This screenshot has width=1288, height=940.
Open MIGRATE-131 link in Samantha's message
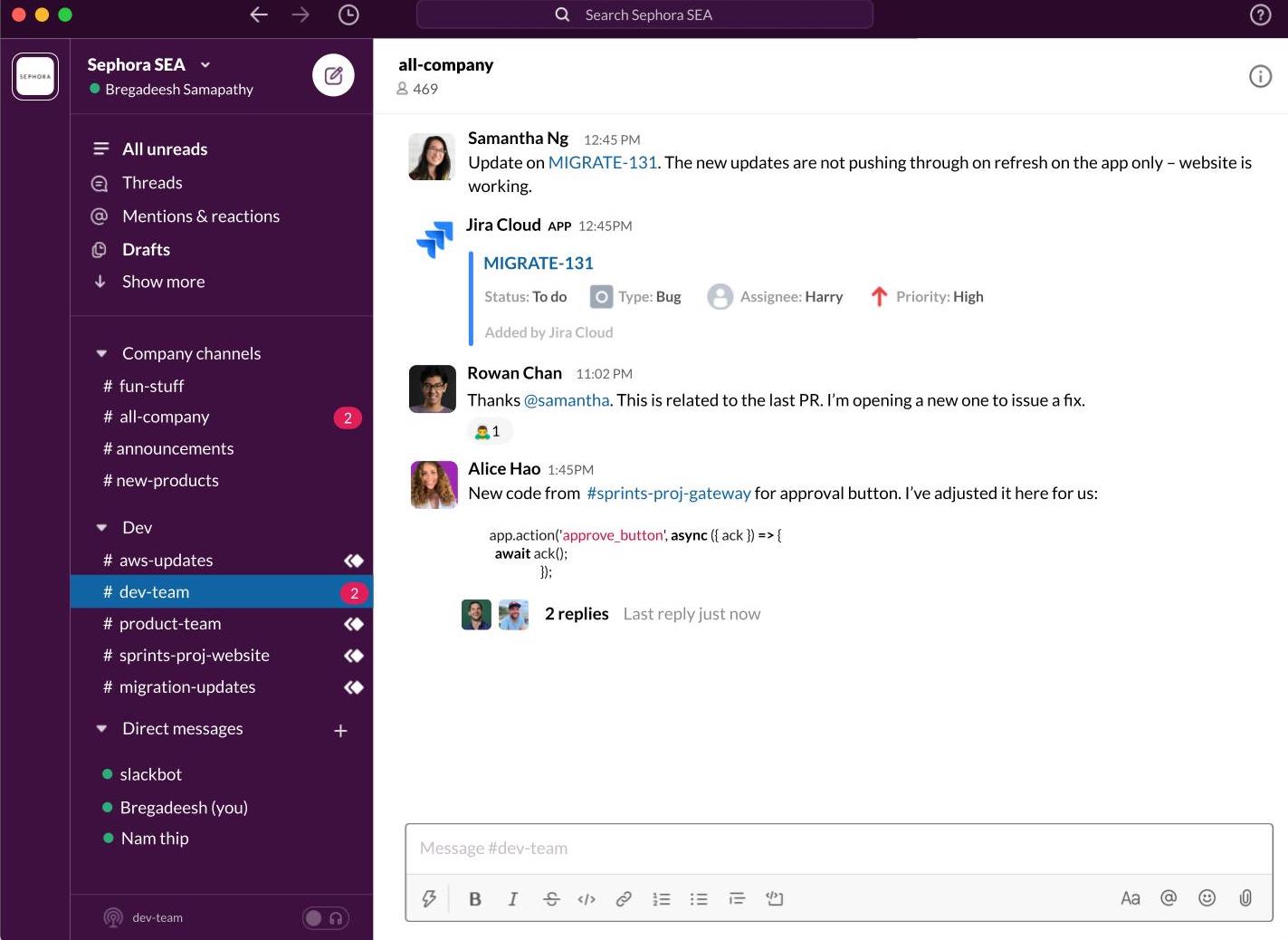click(603, 162)
